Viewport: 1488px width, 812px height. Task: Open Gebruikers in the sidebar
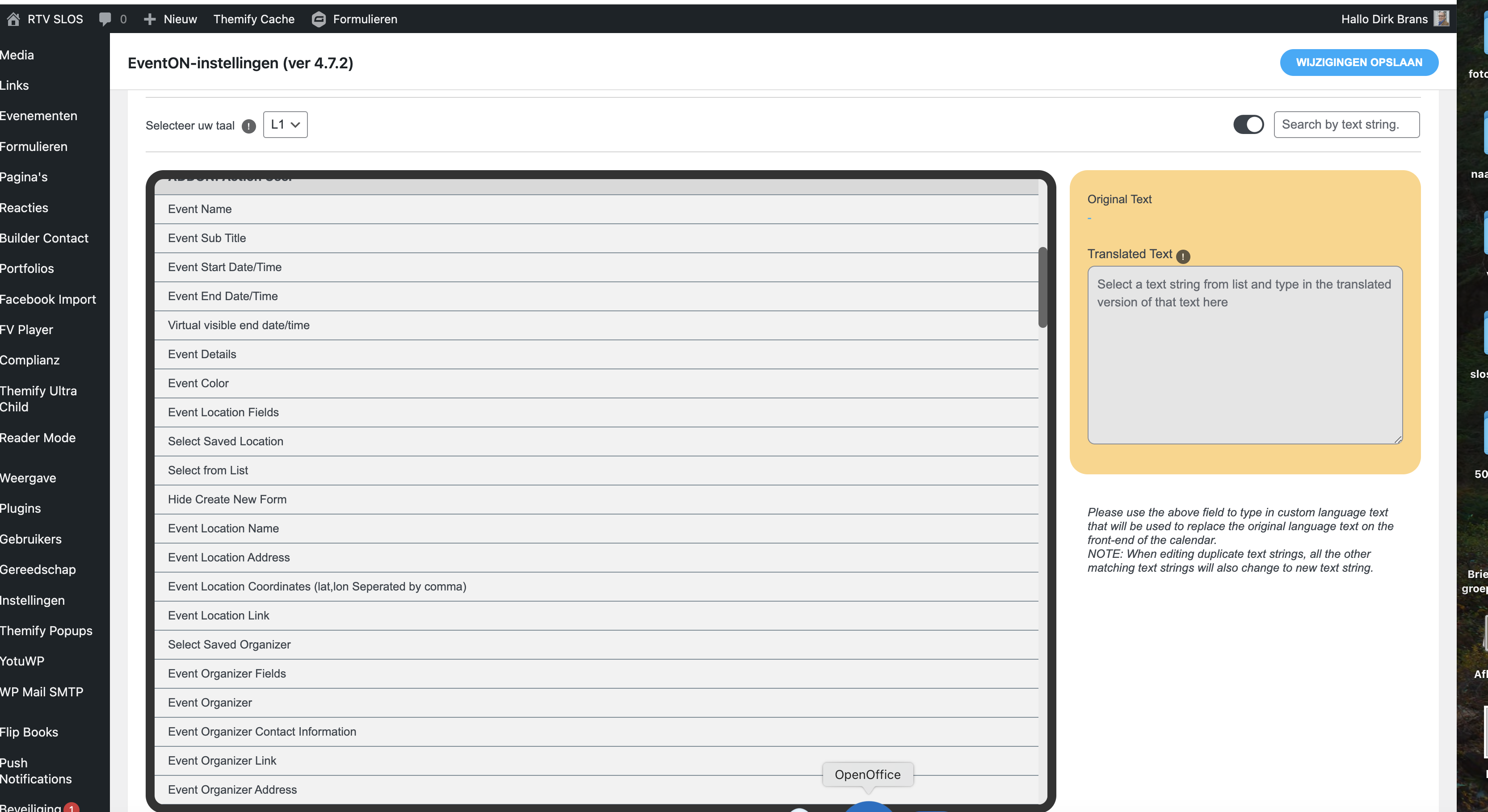coord(31,540)
